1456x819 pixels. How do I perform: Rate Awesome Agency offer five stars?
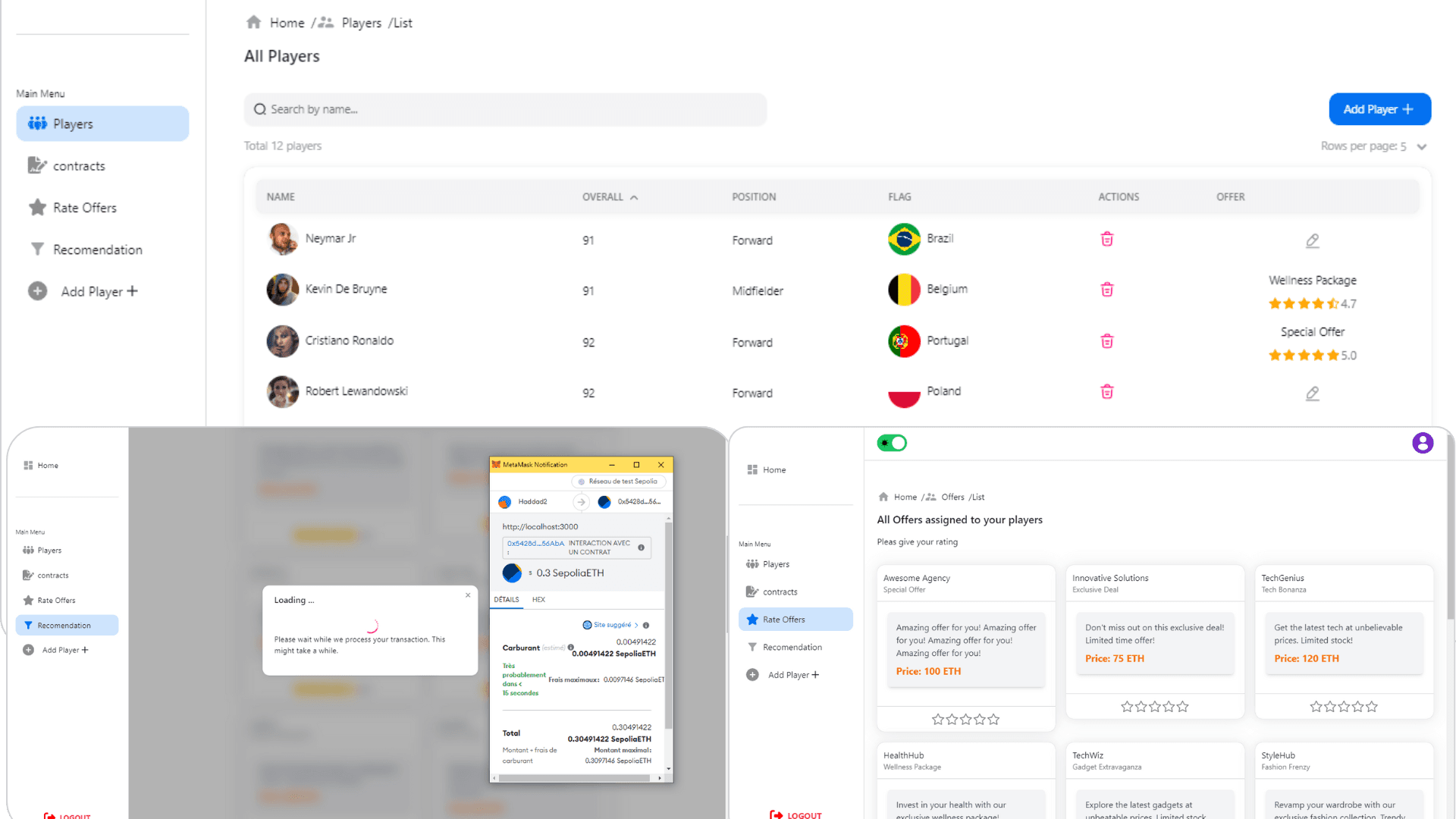tap(993, 719)
